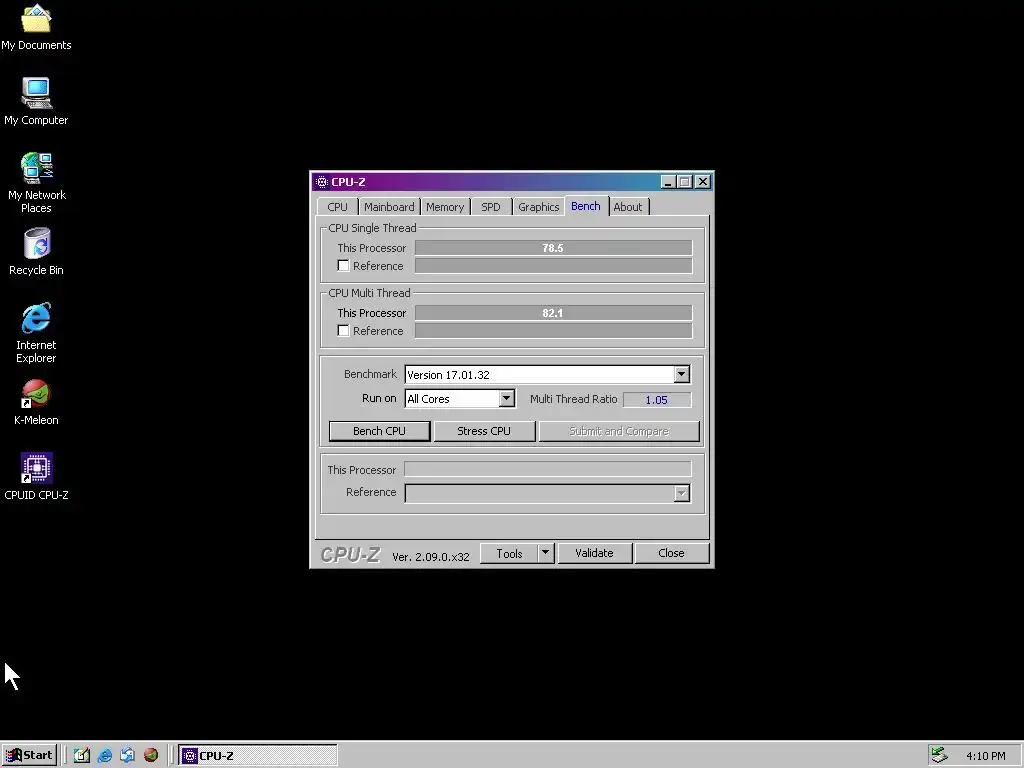Click the empty Multi Thread Reference bar
This screenshot has height=768, width=1024.
(x=553, y=330)
